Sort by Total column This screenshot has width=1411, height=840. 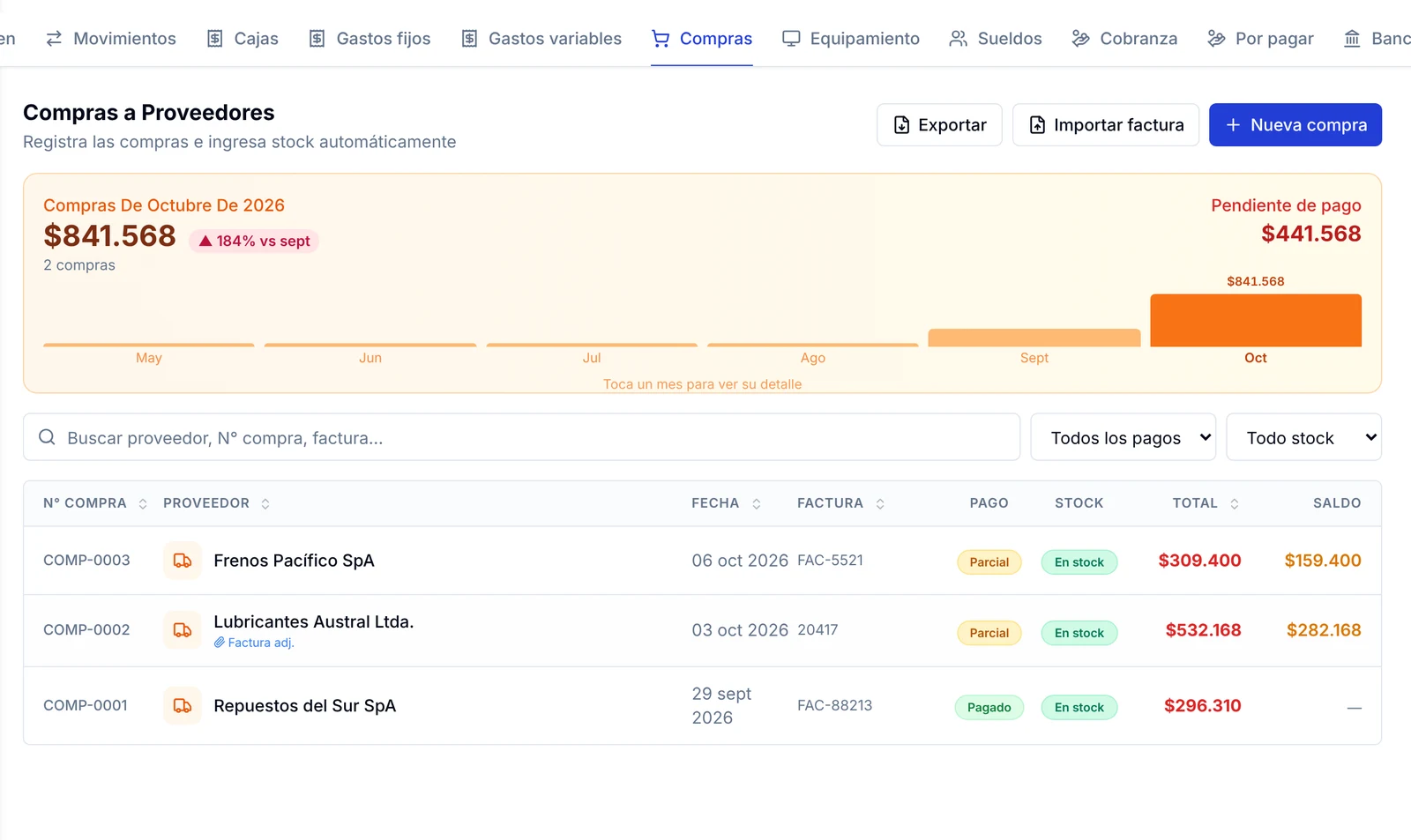[x=1206, y=503]
